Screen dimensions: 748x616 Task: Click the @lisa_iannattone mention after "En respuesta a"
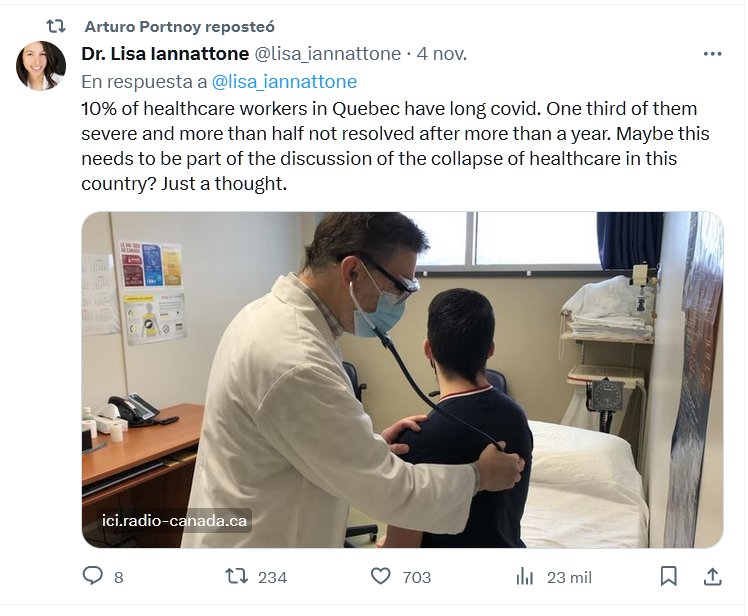[284, 81]
